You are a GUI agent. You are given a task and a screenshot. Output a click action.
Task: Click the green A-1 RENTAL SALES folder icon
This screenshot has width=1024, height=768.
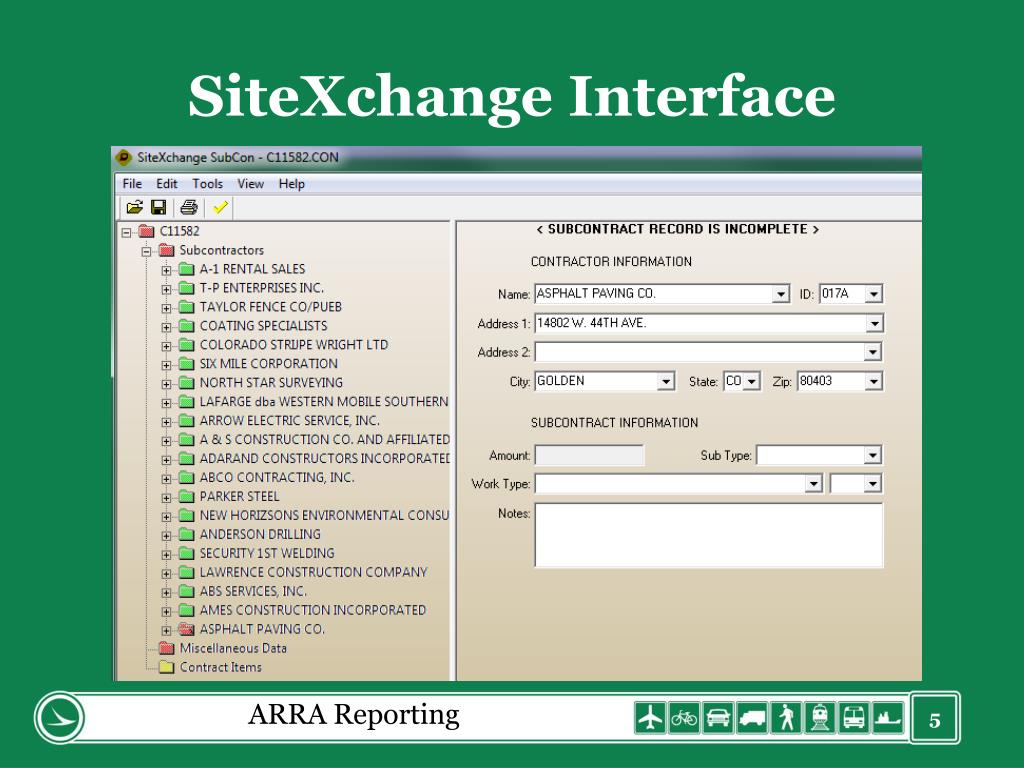coord(186,269)
